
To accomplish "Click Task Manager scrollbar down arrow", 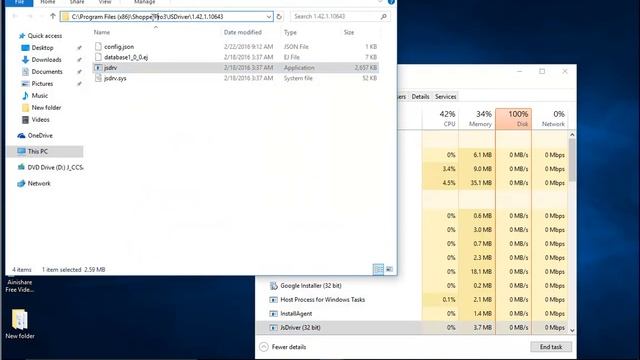I will click(572, 330).
